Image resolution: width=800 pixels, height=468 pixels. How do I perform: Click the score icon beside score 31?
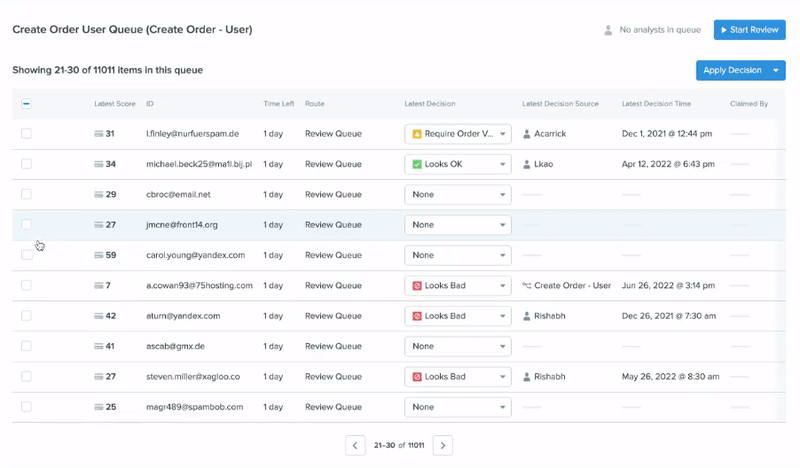(98, 134)
